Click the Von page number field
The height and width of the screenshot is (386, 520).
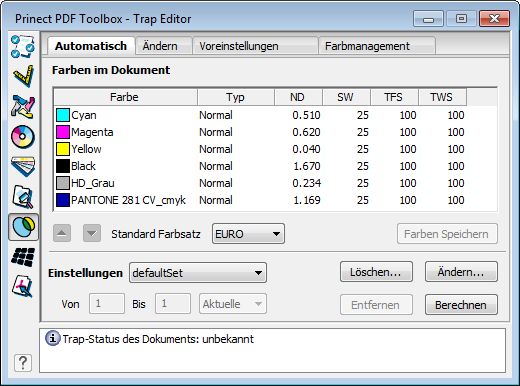pyautogui.click(x=107, y=304)
